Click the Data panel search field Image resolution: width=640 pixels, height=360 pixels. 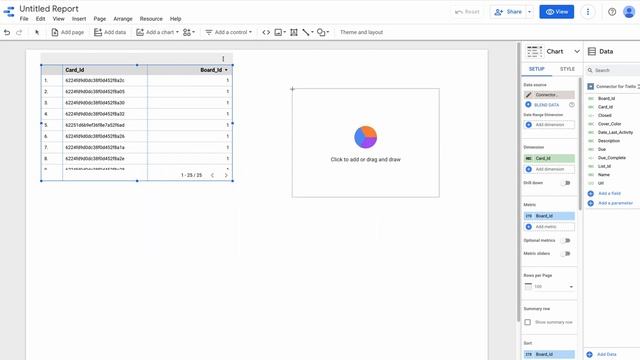coord(613,70)
